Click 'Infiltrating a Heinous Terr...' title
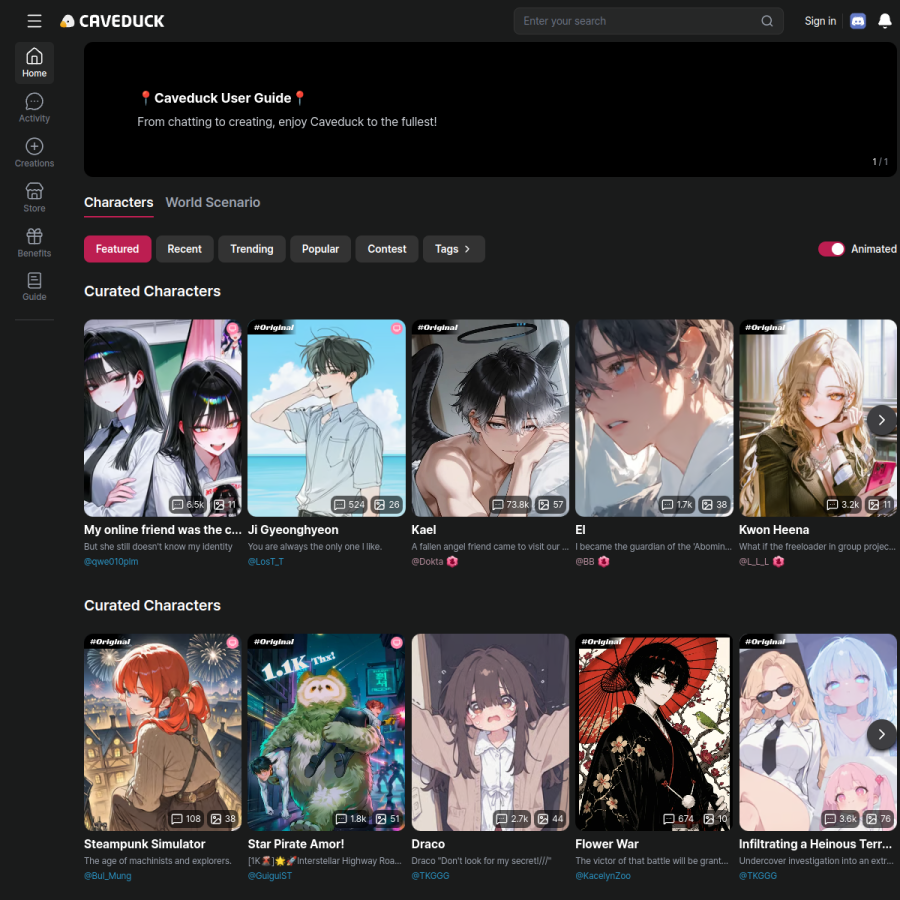Screen dimensions: 900x900 [815, 844]
